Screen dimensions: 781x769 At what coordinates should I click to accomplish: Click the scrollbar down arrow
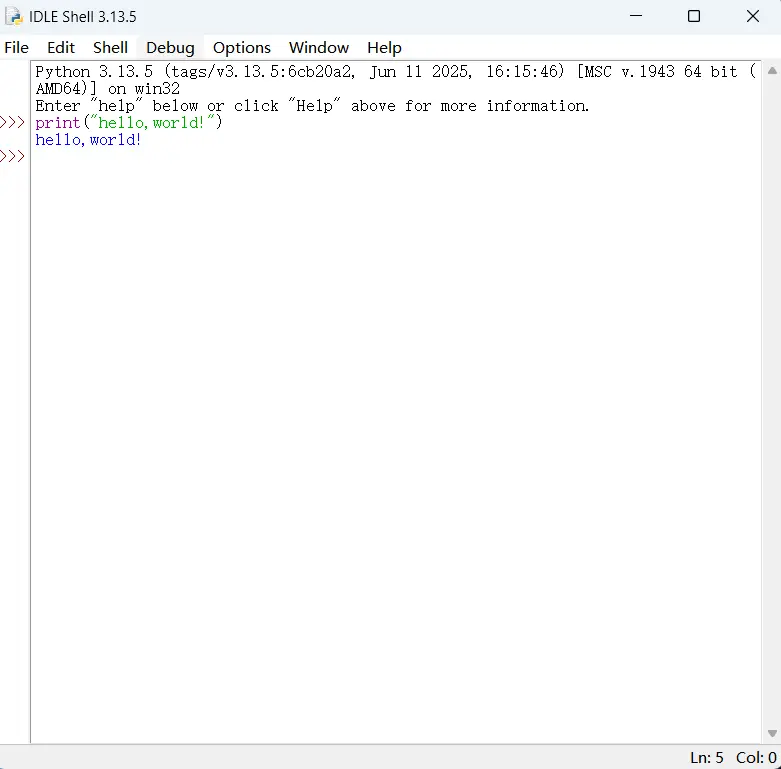click(771, 734)
